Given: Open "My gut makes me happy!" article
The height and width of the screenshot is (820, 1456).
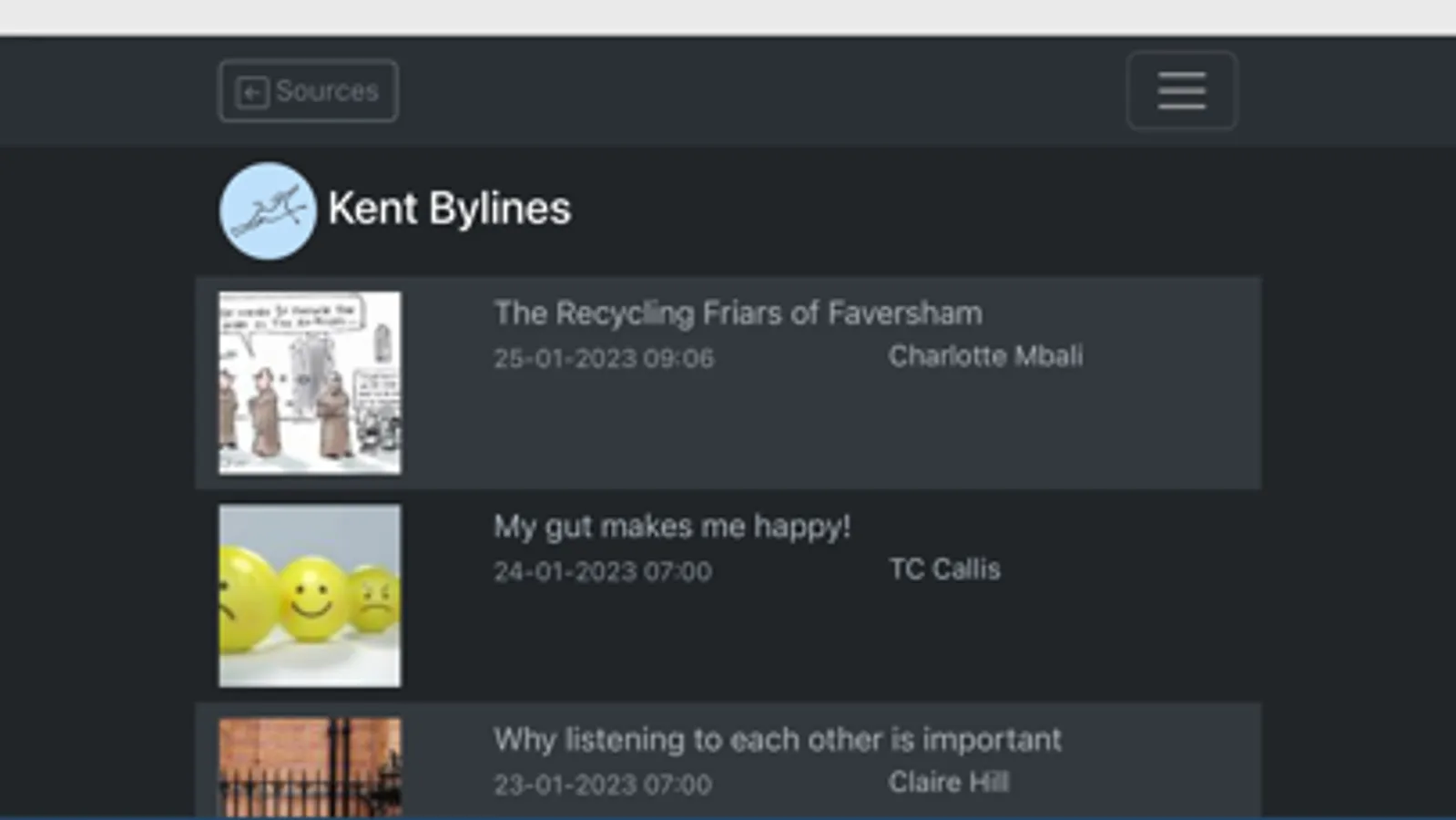Looking at the screenshot, I should [672, 527].
